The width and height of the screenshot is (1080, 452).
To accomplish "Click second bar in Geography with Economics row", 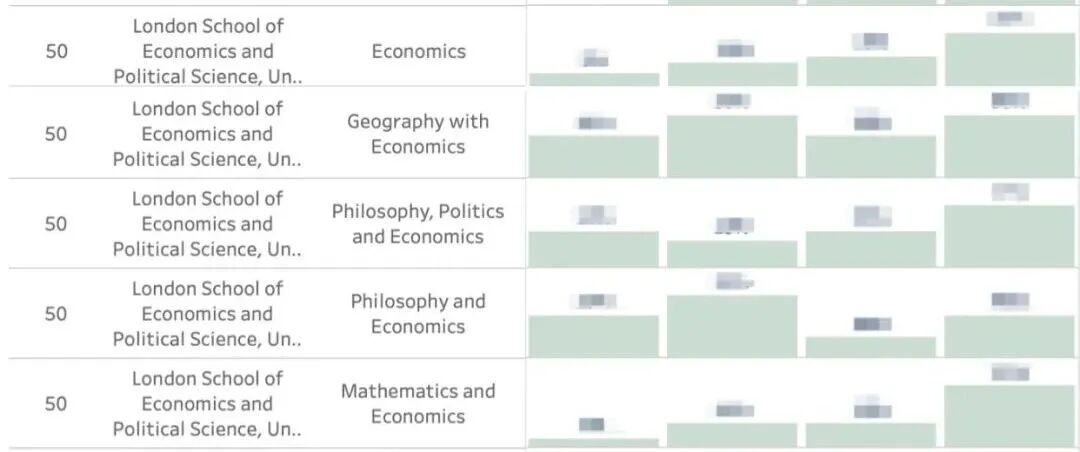I will point(732,146).
